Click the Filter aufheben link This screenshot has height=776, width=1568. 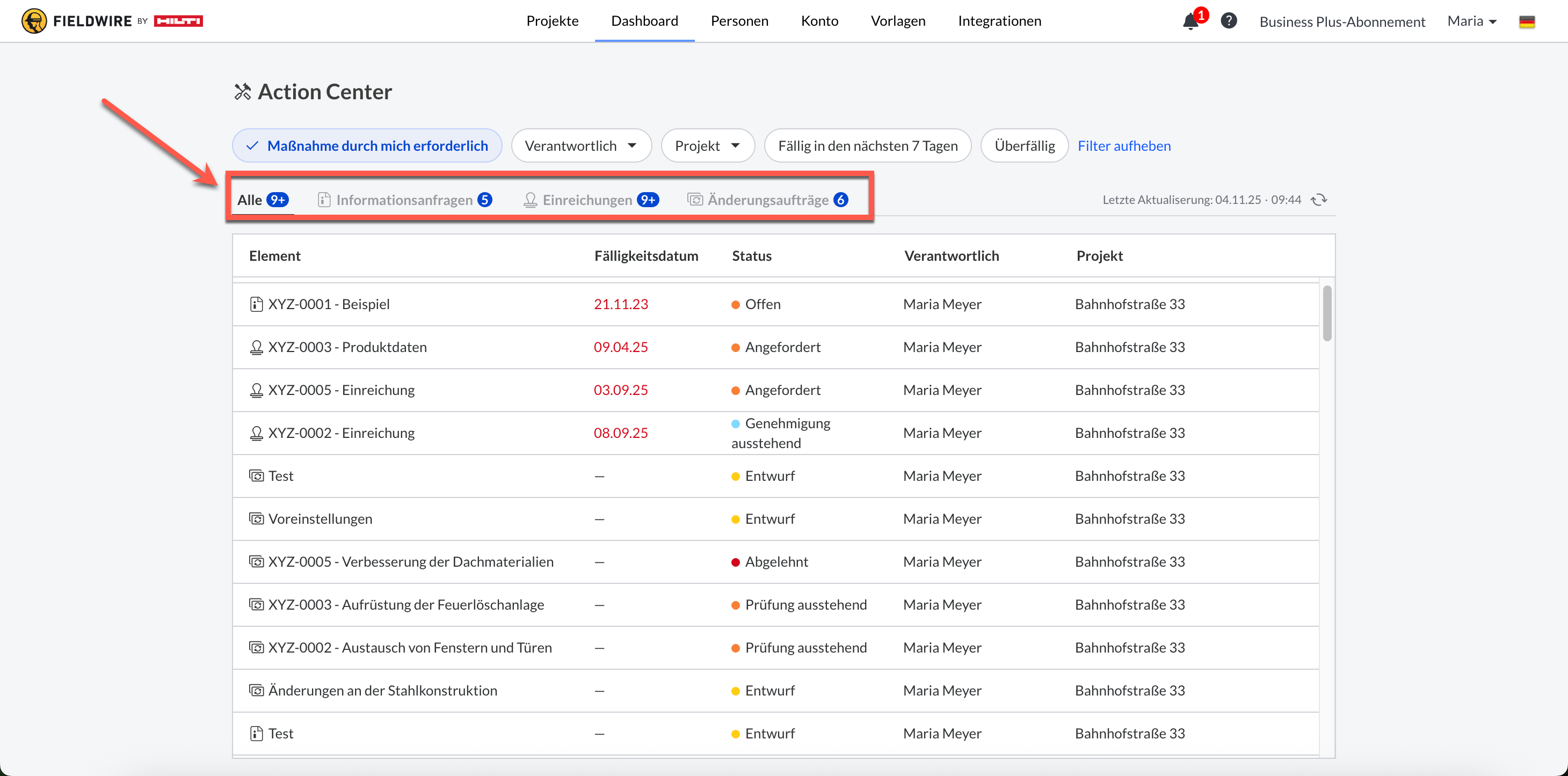click(x=1124, y=146)
